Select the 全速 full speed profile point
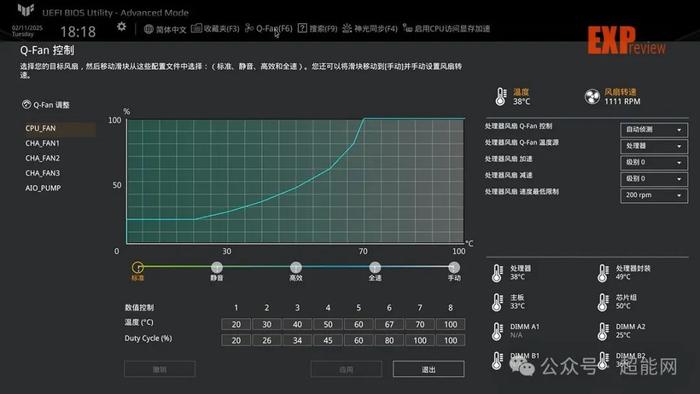Image resolution: width=700 pixels, height=394 pixels. [x=375, y=267]
